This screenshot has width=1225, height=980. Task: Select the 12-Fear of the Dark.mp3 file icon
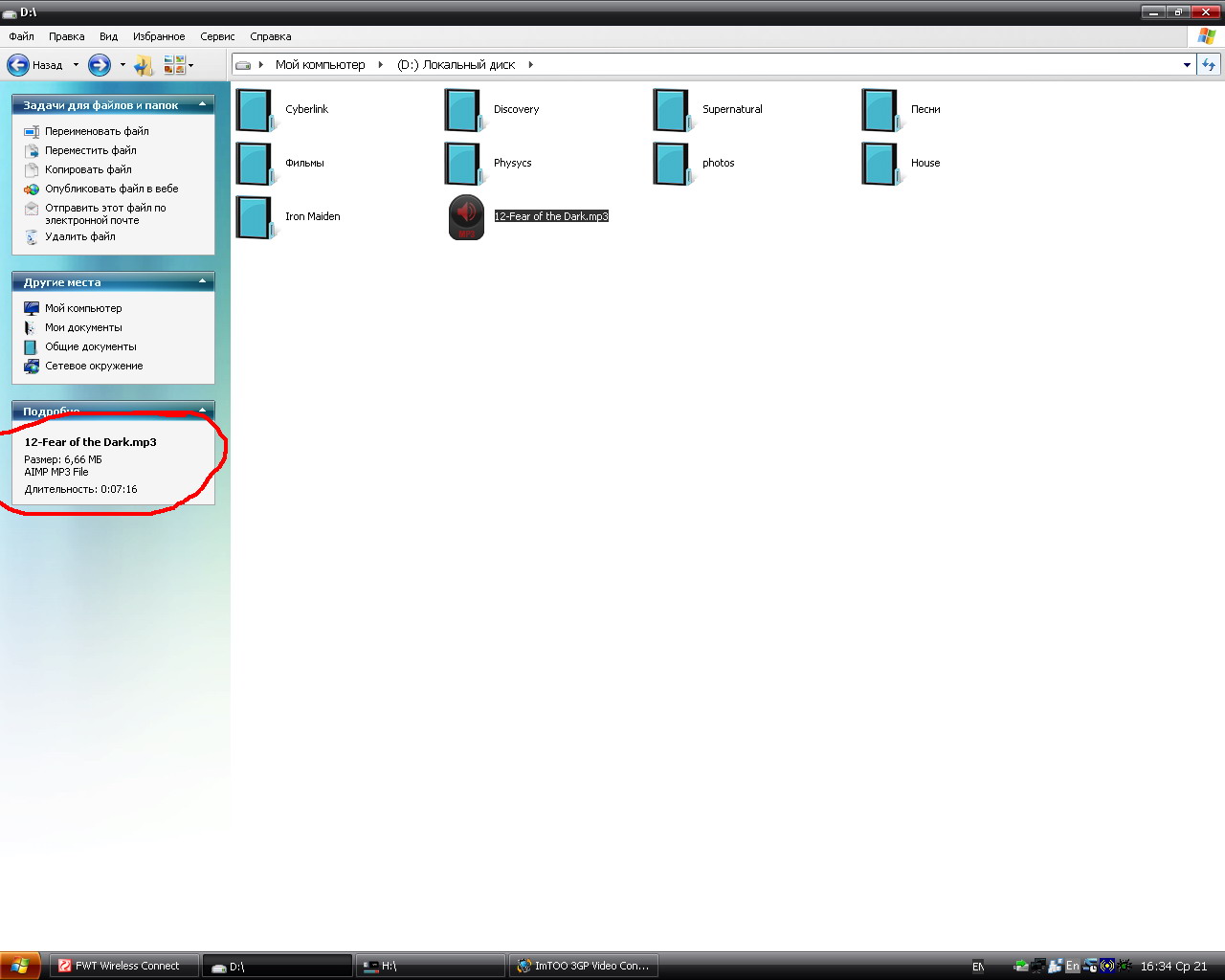tap(466, 217)
